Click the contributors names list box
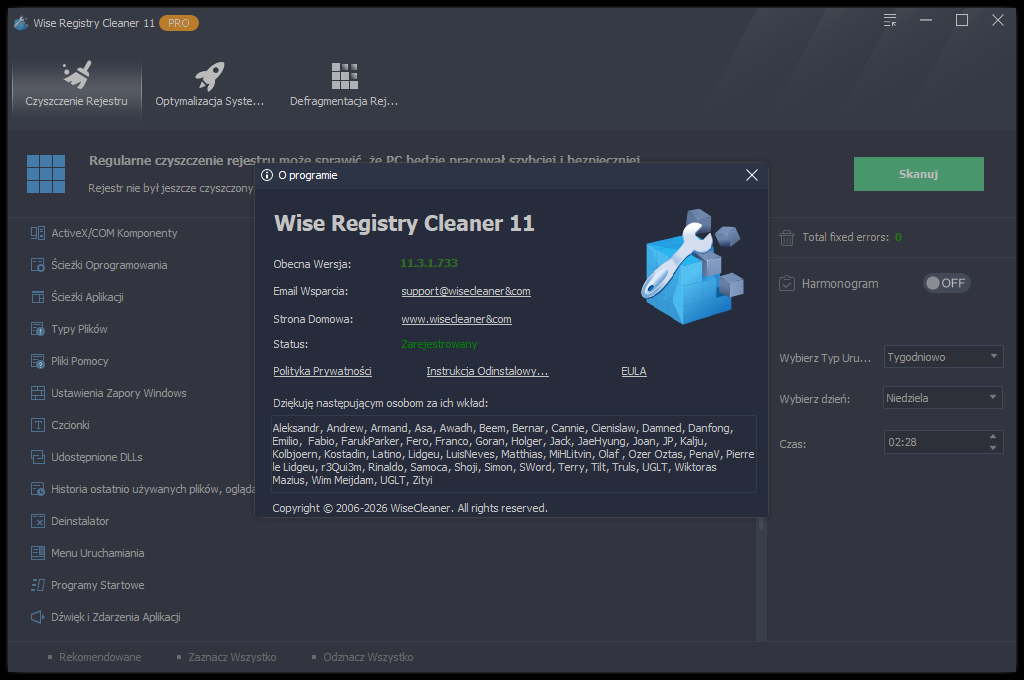 coord(513,454)
